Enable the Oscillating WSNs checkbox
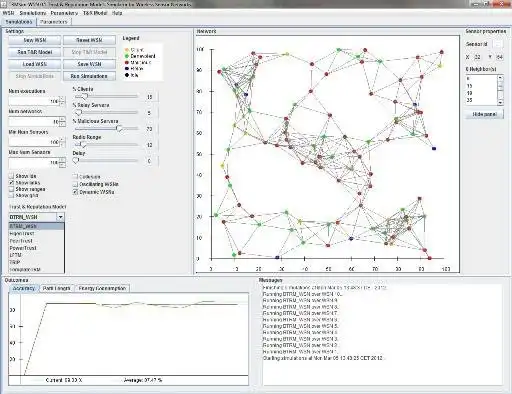Image resolution: width=512 pixels, height=394 pixels. 76,184
